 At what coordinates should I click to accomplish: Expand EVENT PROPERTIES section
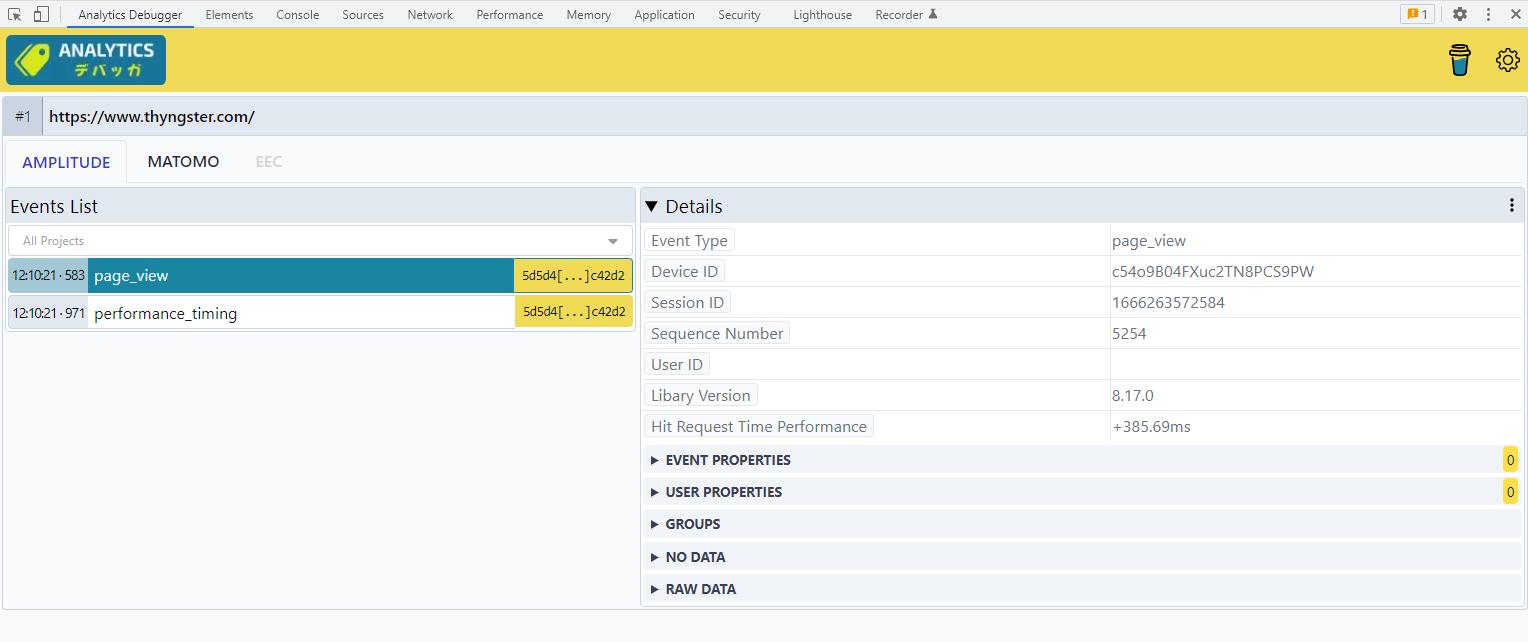point(727,460)
